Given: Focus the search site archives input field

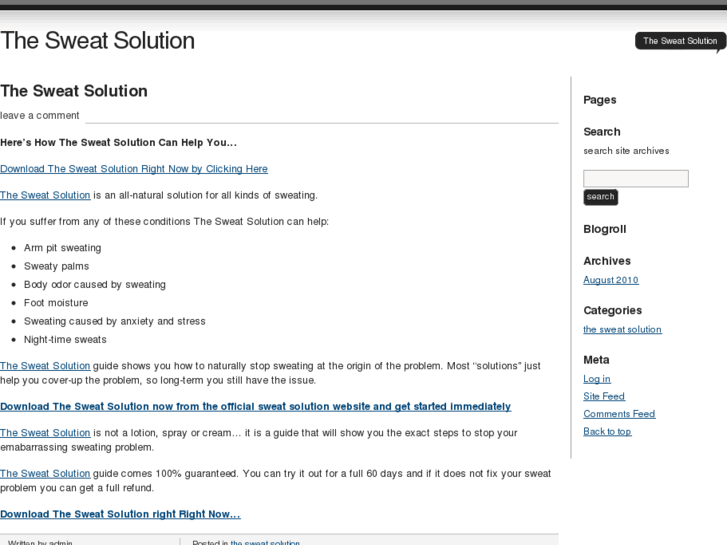Looking at the screenshot, I should pos(636,179).
